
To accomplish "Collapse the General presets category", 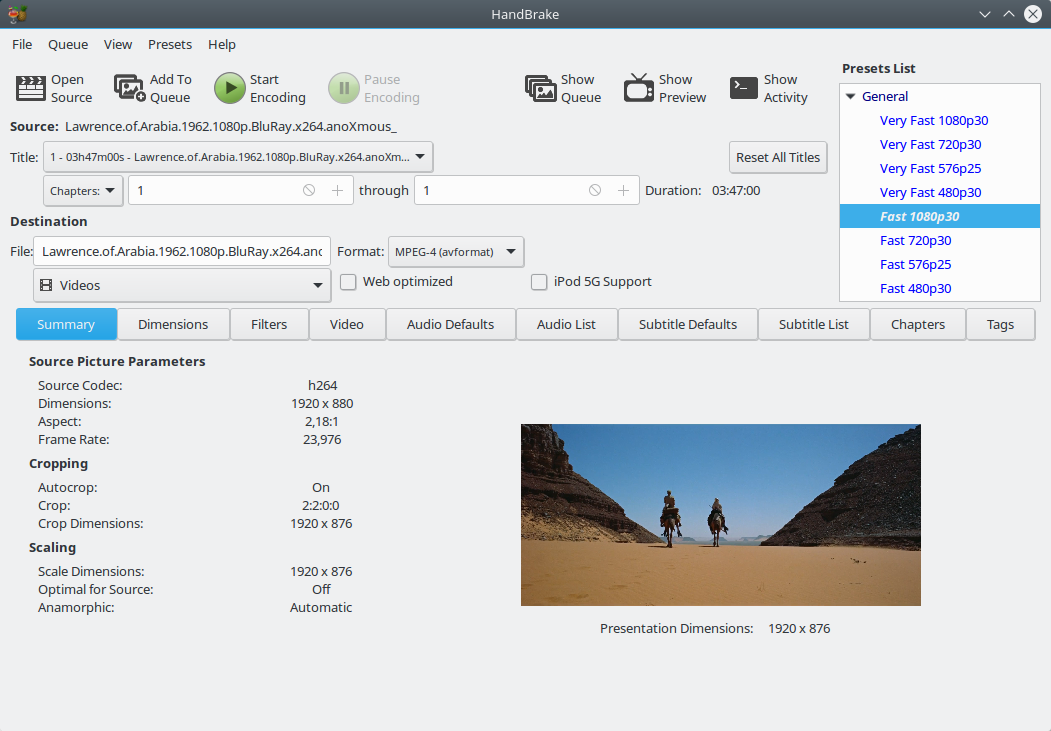I will [x=851, y=96].
